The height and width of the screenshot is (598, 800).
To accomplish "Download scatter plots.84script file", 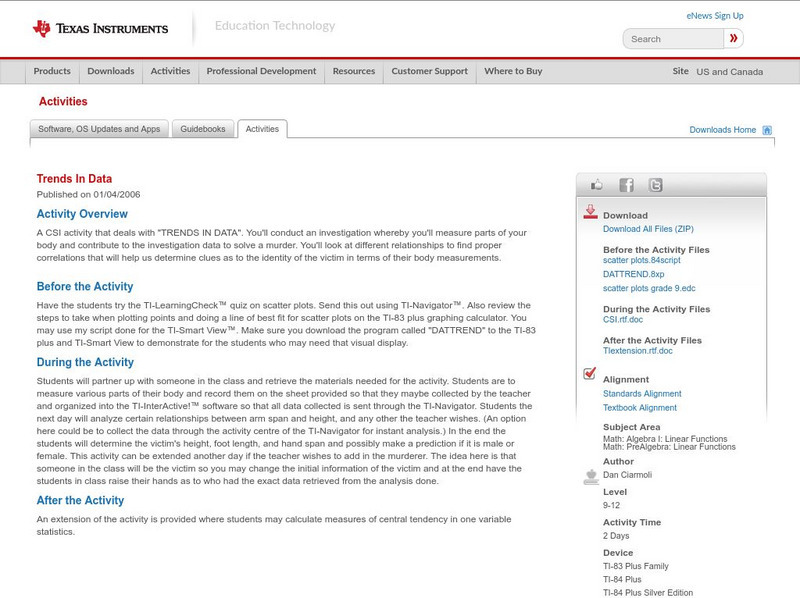I will (x=642, y=260).
